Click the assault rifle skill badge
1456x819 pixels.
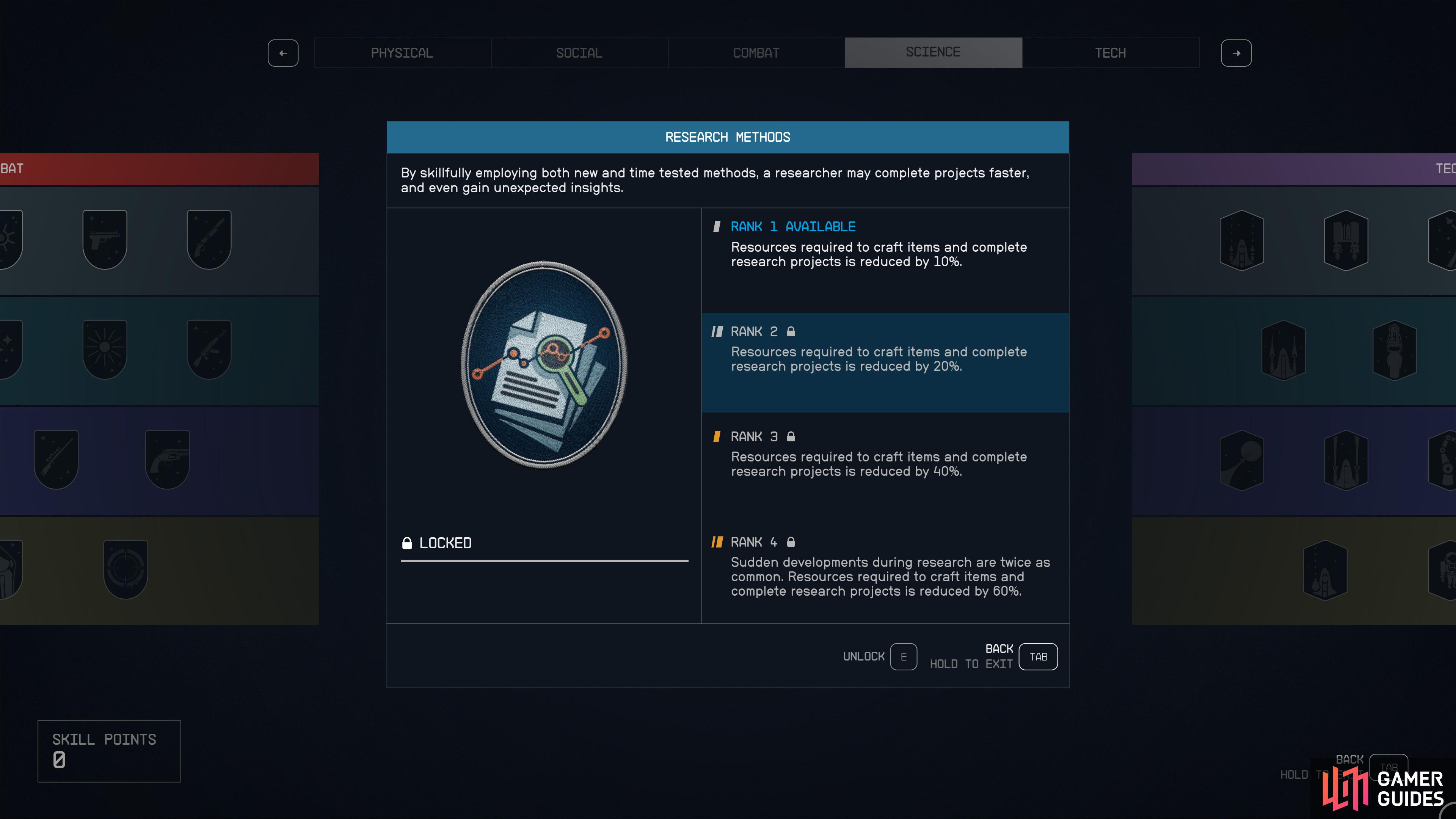coord(209,349)
